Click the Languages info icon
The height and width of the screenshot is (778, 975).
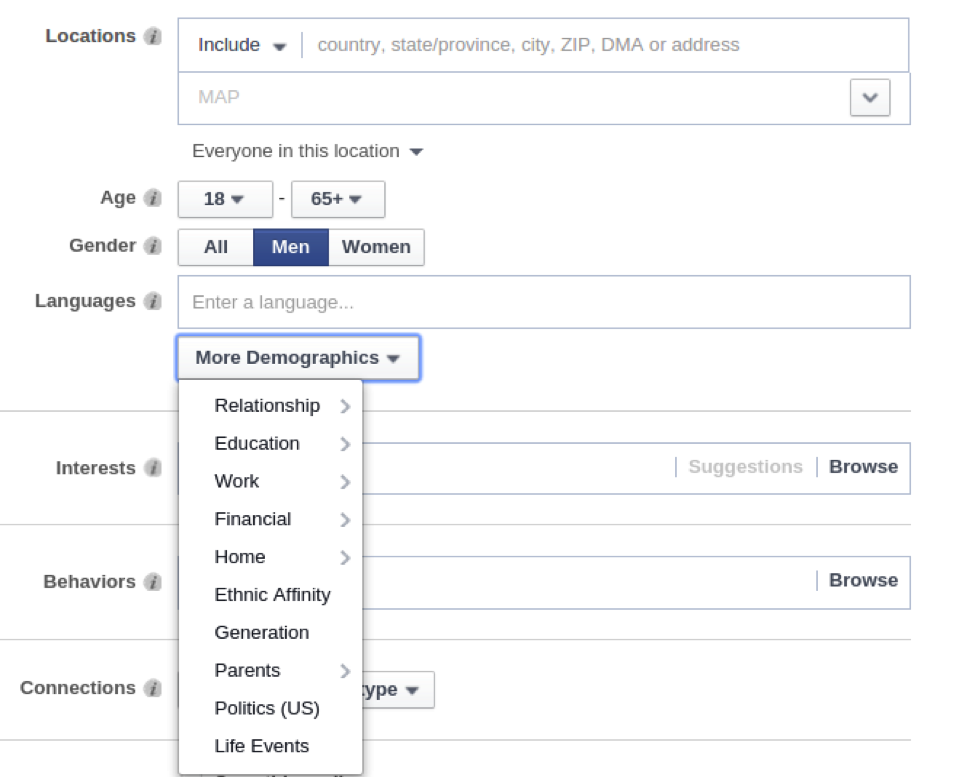click(x=155, y=301)
